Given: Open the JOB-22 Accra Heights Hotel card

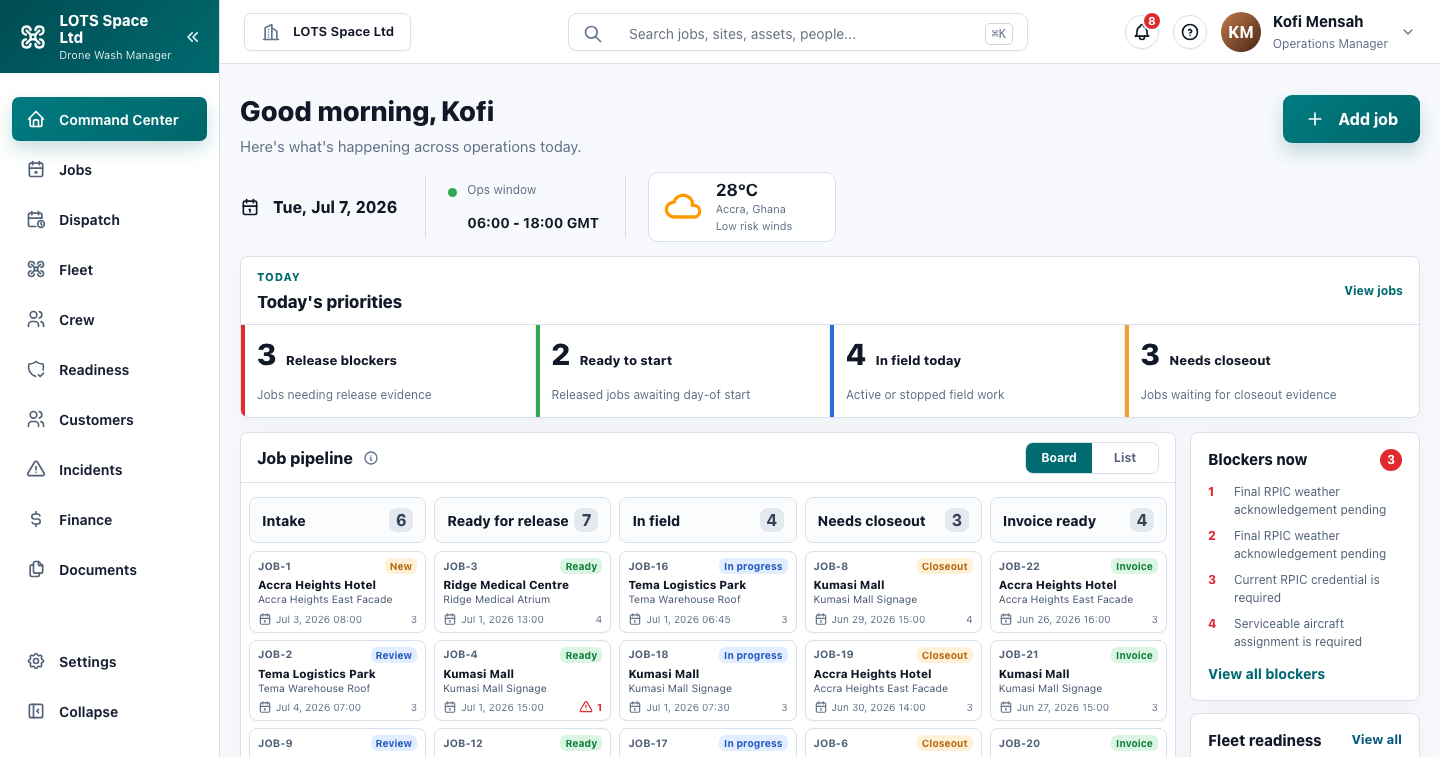Looking at the screenshot, I should [1078, 592].
